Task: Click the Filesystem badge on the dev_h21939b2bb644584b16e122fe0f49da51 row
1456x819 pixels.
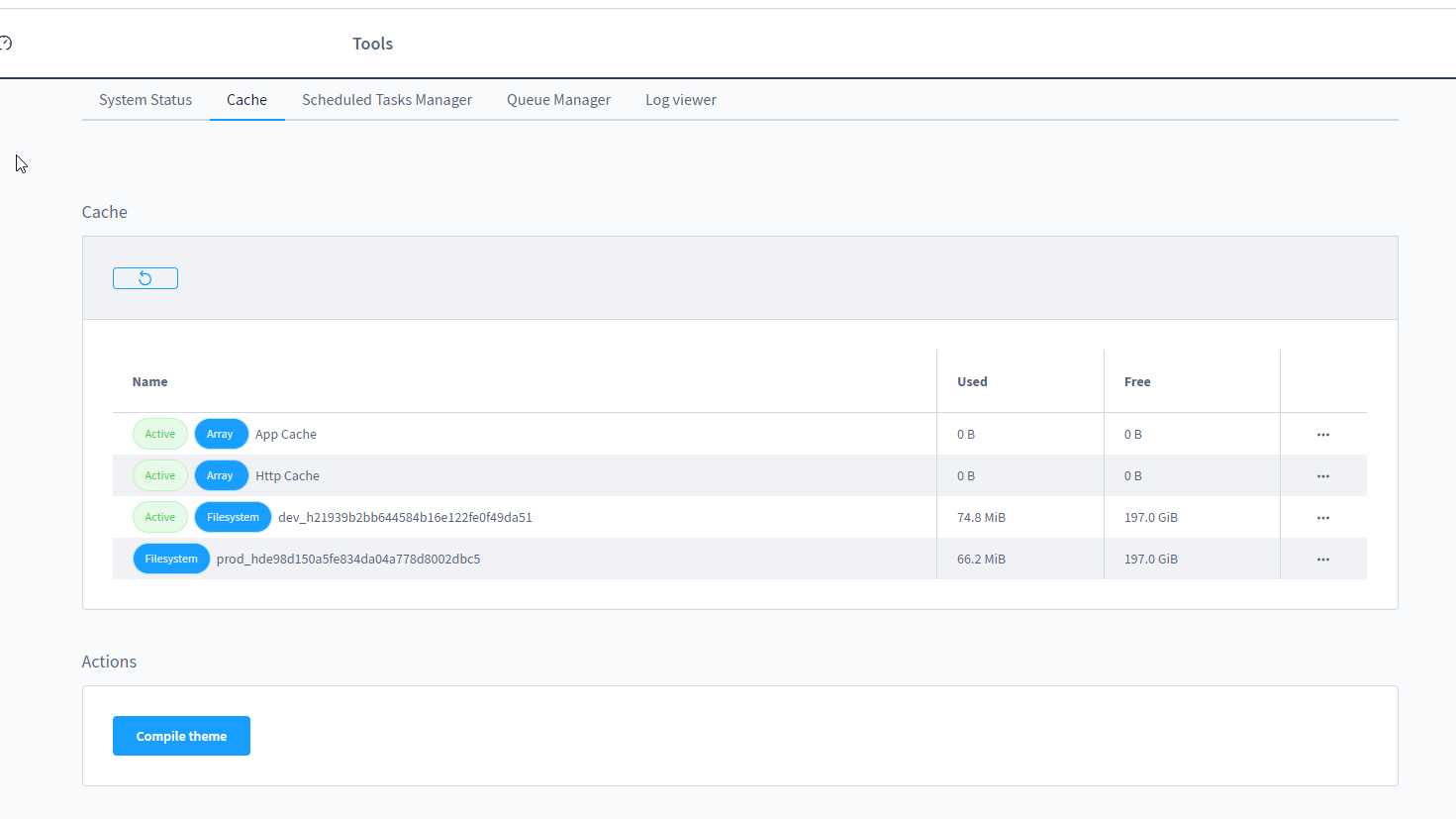Action: (233, 517)
